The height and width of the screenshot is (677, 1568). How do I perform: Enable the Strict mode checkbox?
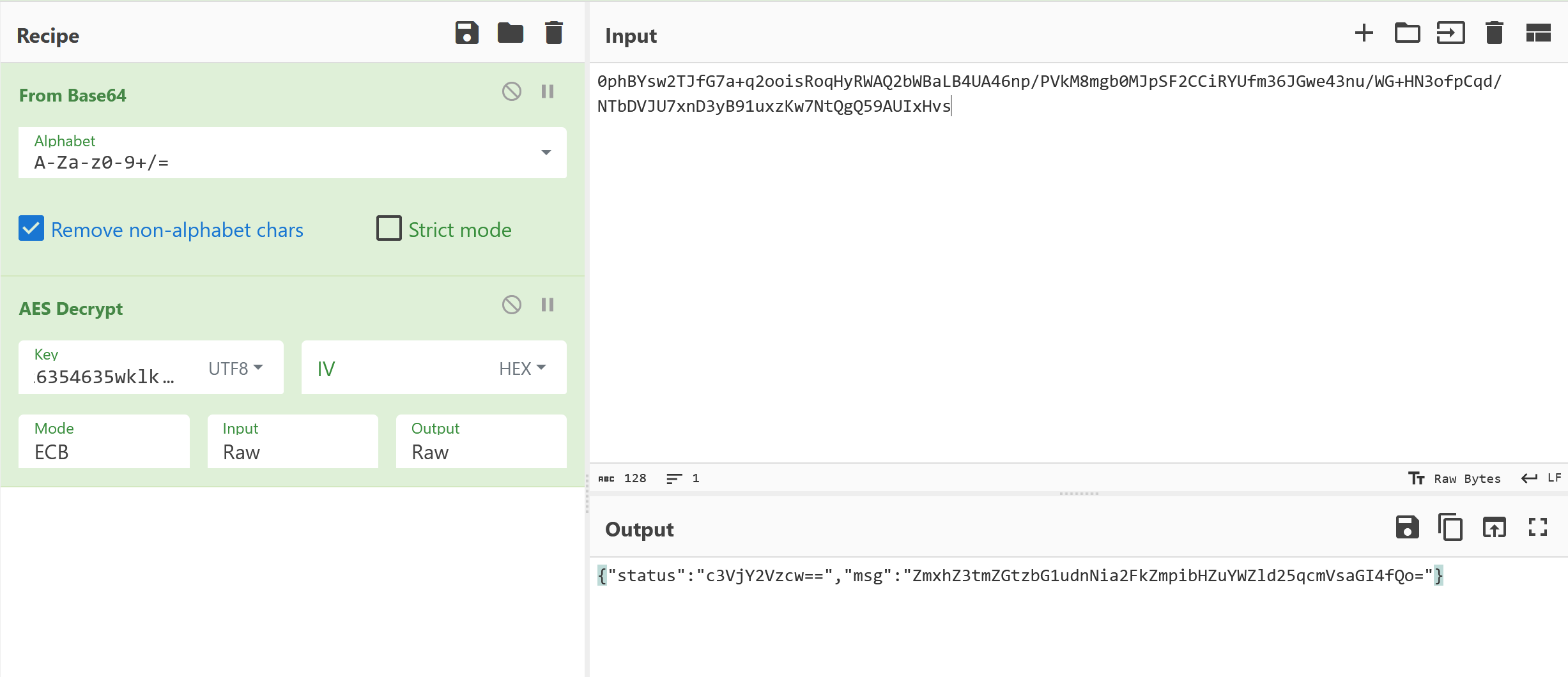(x=388, y=229)
